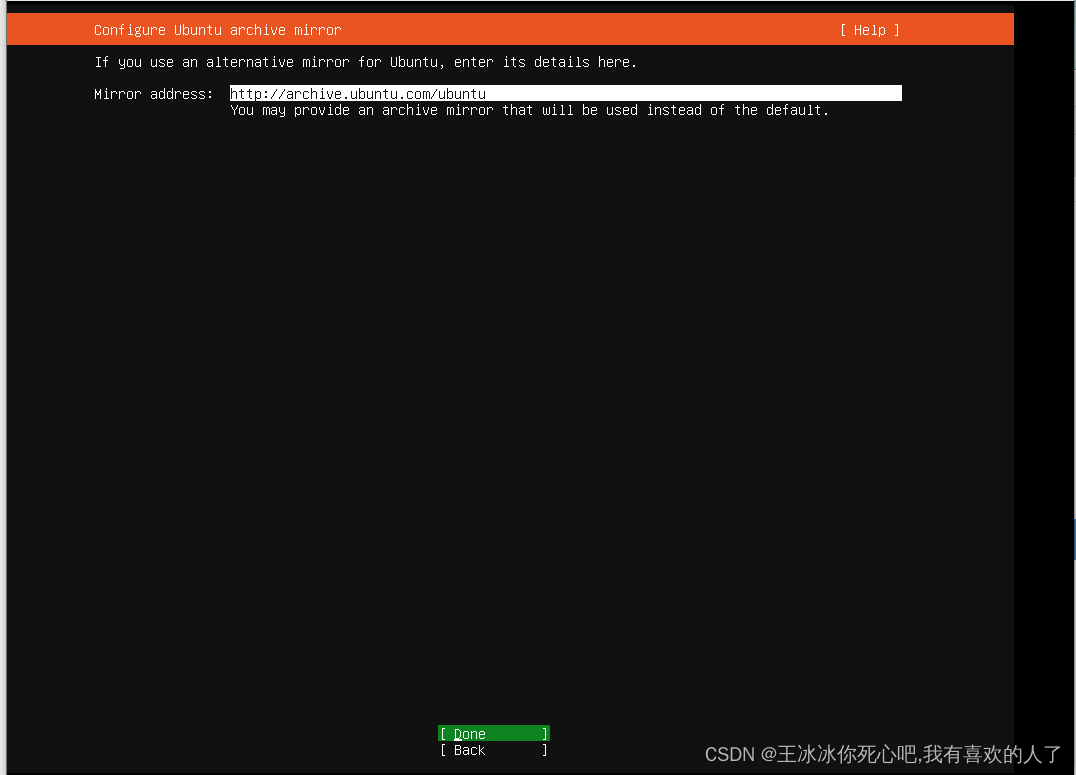Go to previous screen with Back
1076x775 pixels.
(494, 750)
